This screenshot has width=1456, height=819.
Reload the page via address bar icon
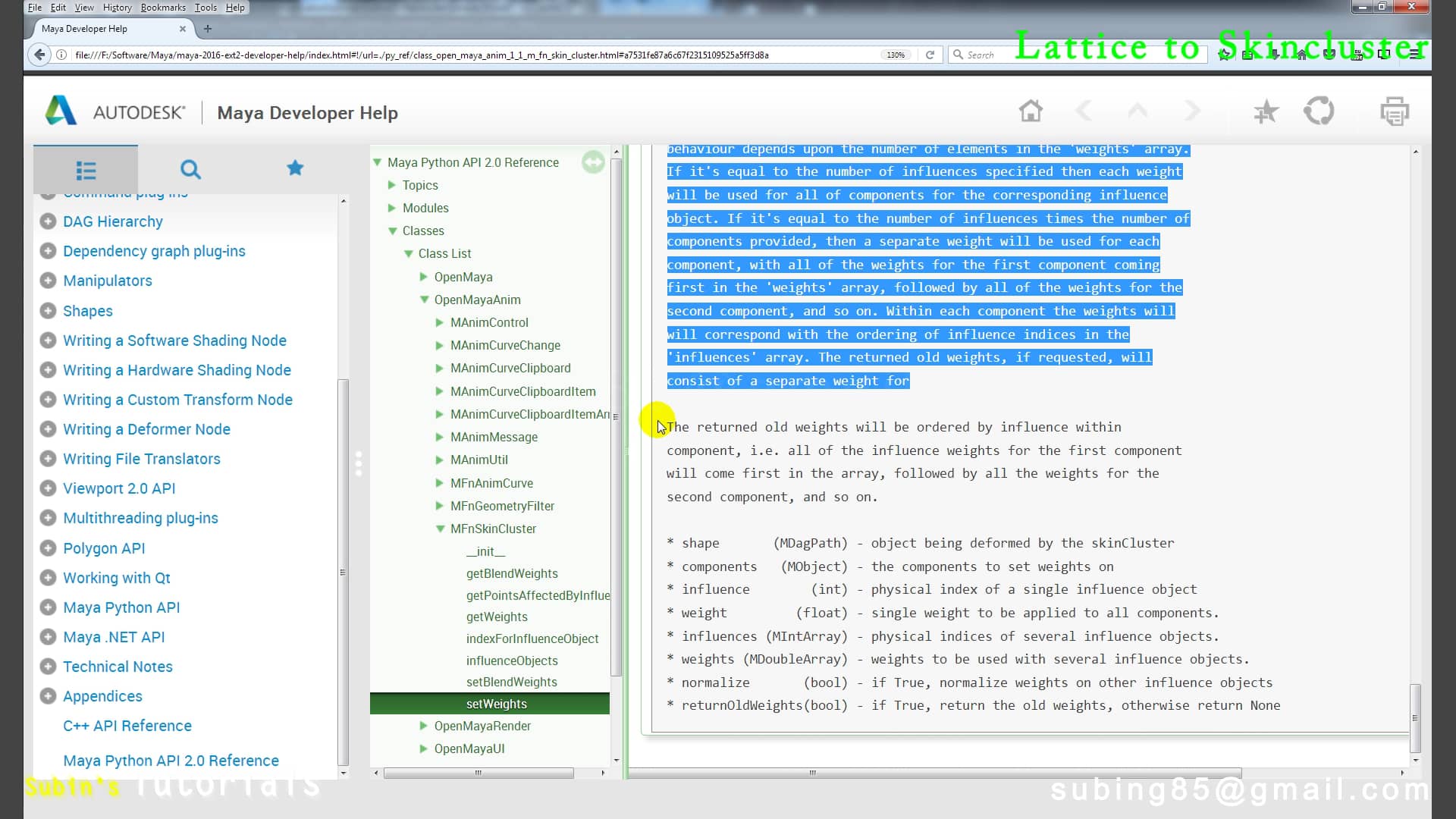tap(930, 55)
